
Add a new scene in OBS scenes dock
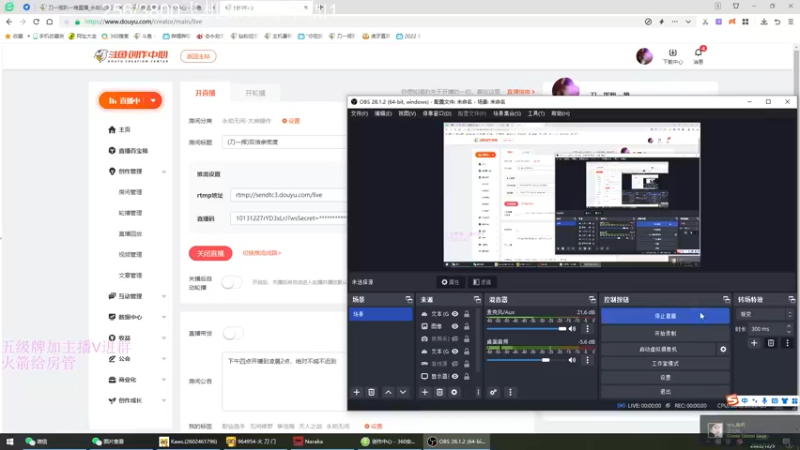pos(357,392)
